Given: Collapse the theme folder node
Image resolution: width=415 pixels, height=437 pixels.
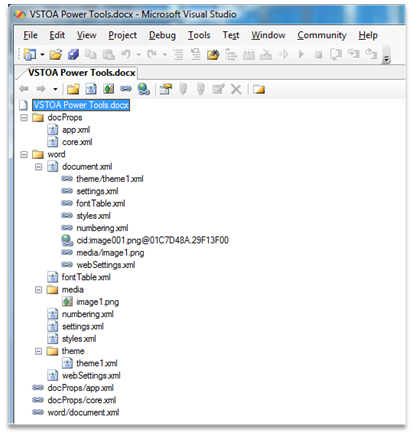Looking at the screenshot, I should pos(39,351).
